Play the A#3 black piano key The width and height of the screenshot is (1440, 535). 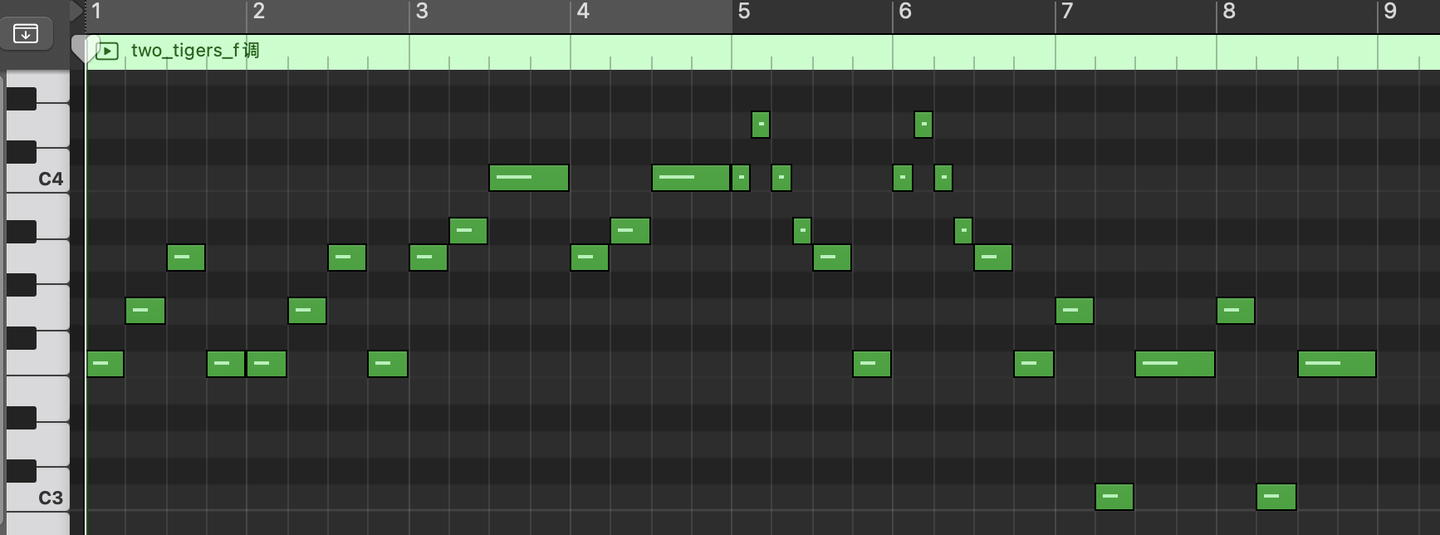[21, 231]
